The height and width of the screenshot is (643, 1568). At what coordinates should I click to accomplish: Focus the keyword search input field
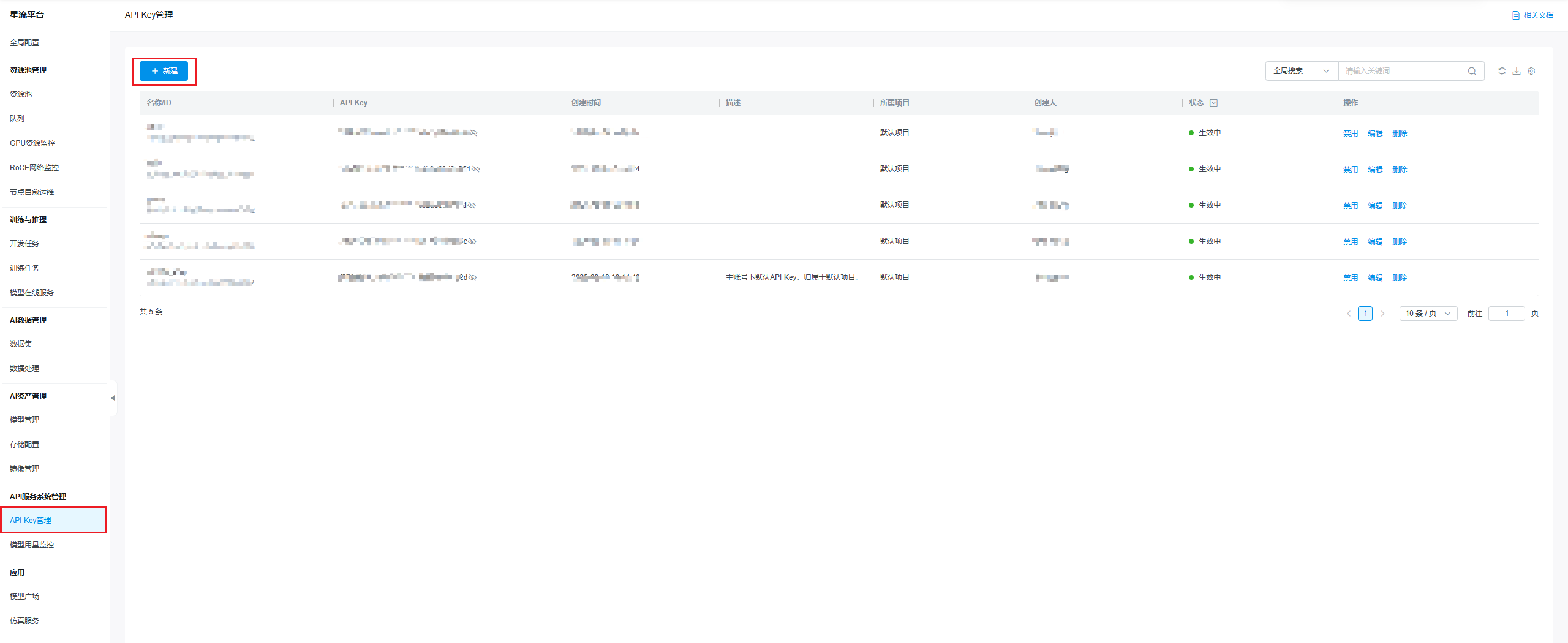coord(1403,71)
